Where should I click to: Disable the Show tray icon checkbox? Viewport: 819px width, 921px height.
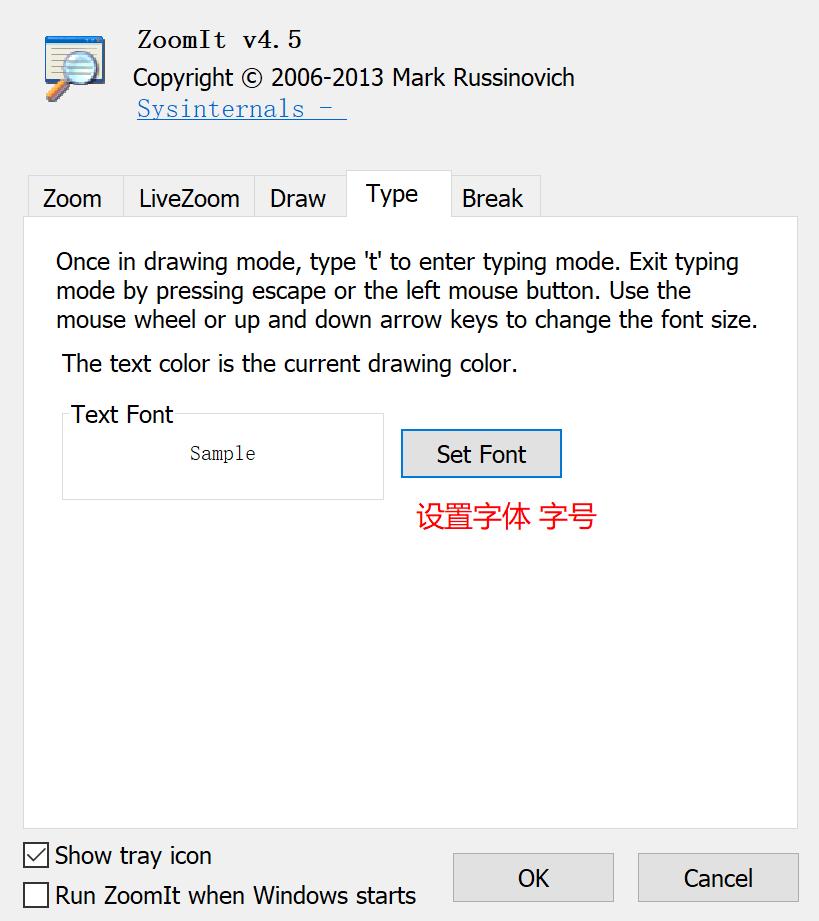pos(36,856)
